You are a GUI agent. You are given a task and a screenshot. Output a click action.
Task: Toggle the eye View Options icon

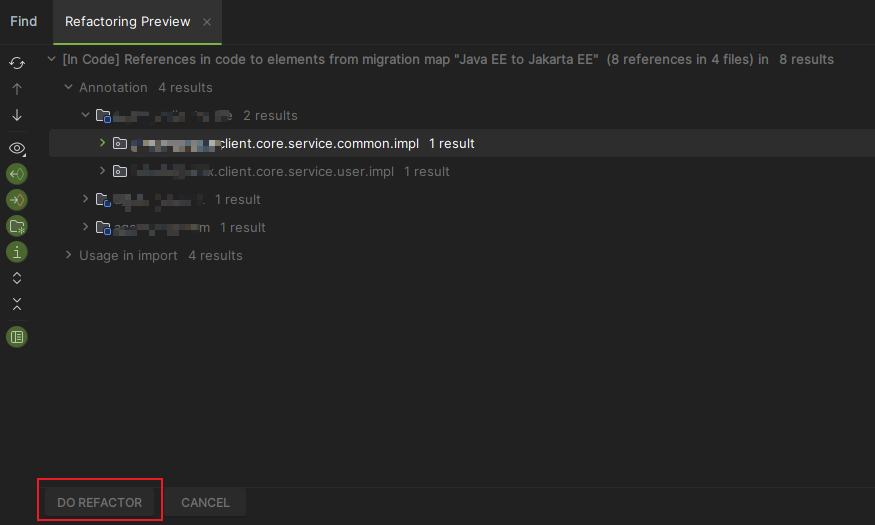point(17,148)
